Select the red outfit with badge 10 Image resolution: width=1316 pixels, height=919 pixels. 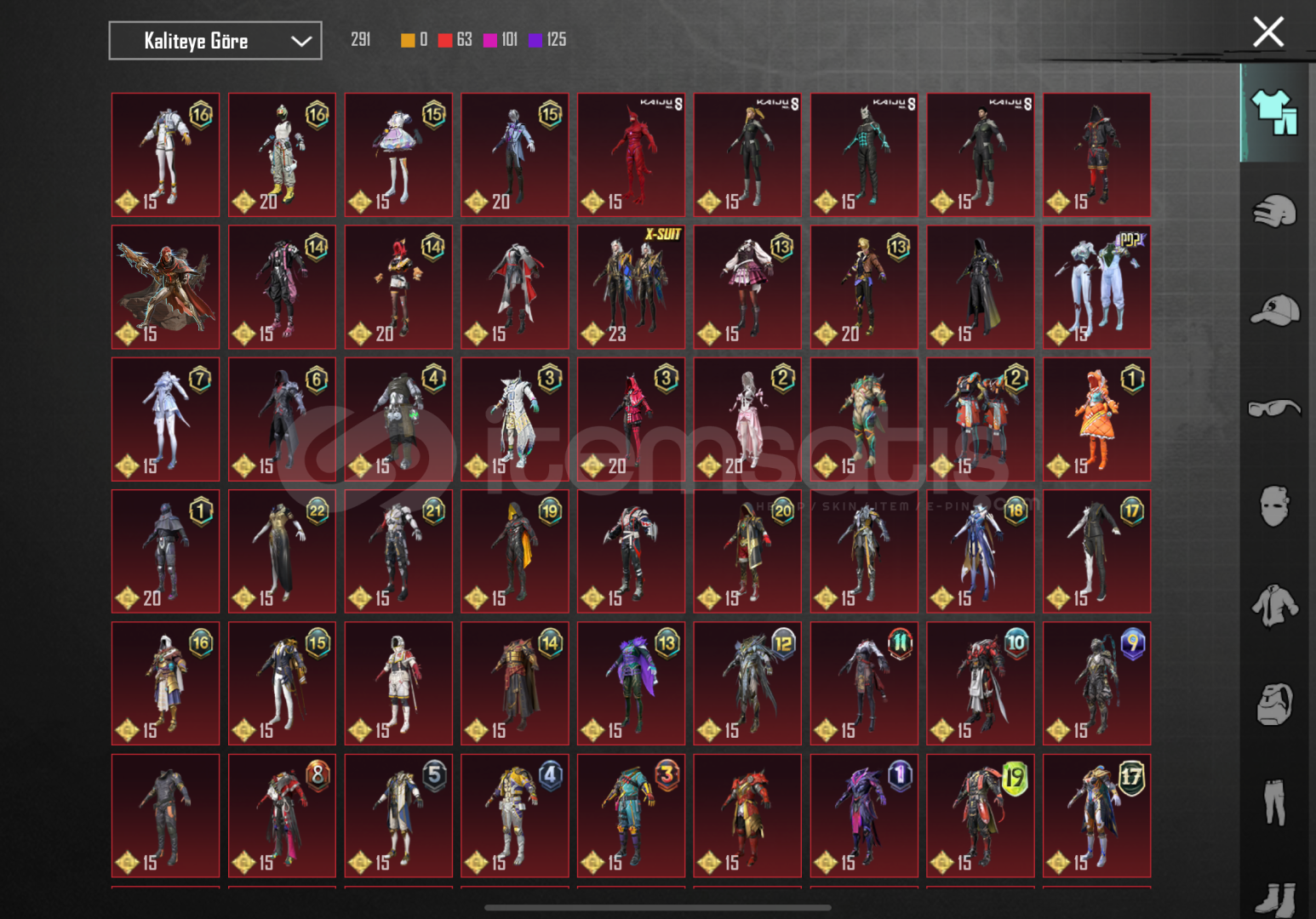pos(981,683)
